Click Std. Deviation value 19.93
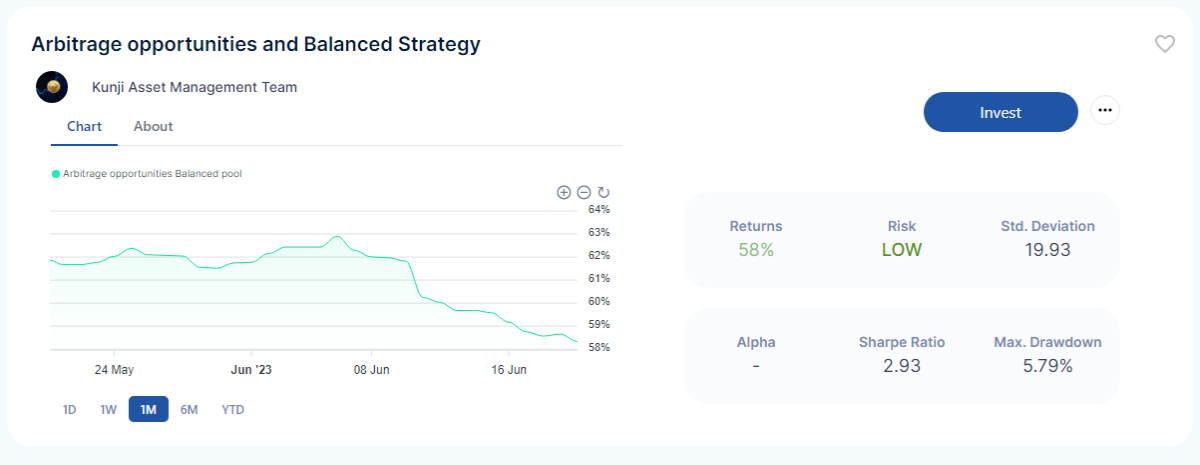 pyautogui.click(x=1048, y=250)
